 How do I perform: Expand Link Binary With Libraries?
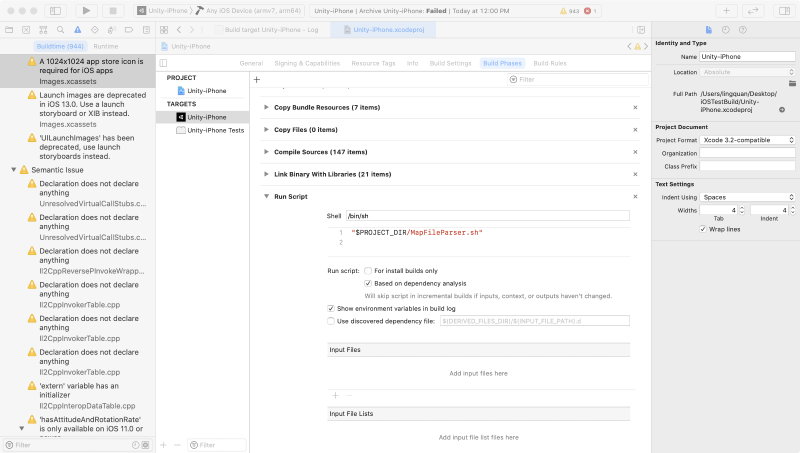[266, 174]
